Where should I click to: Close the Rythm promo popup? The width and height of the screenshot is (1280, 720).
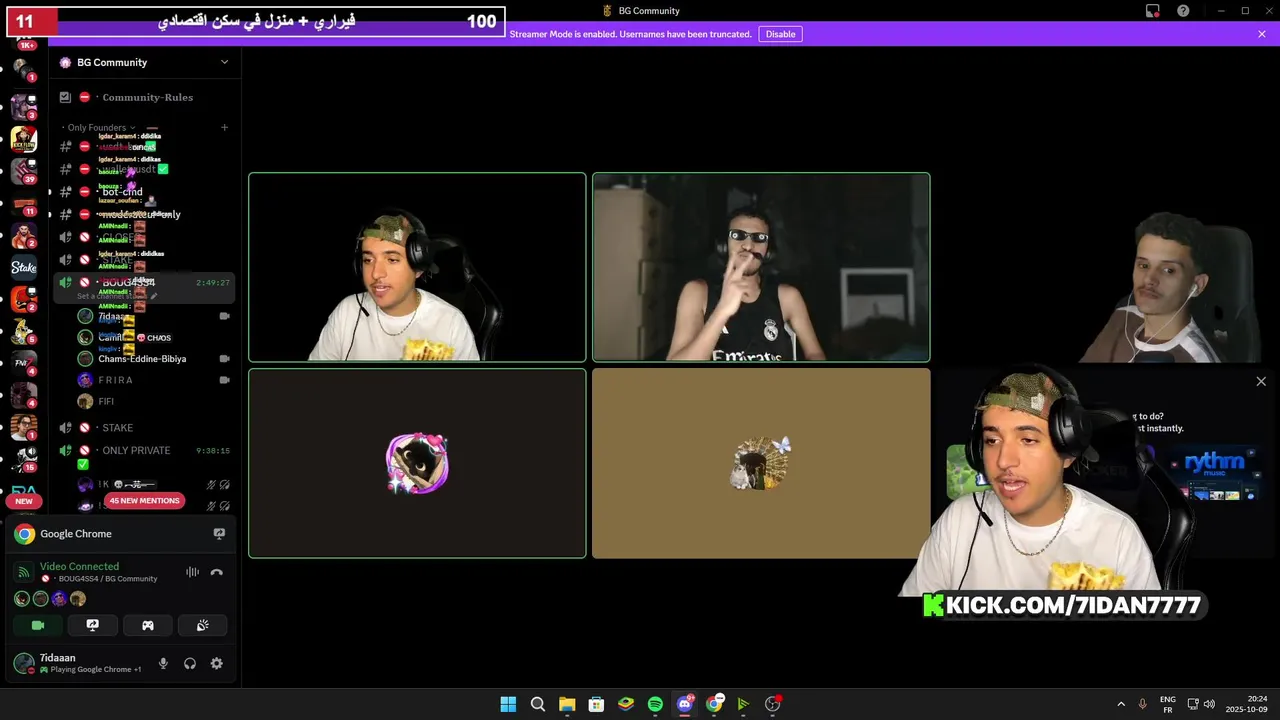coord(1261,381)
